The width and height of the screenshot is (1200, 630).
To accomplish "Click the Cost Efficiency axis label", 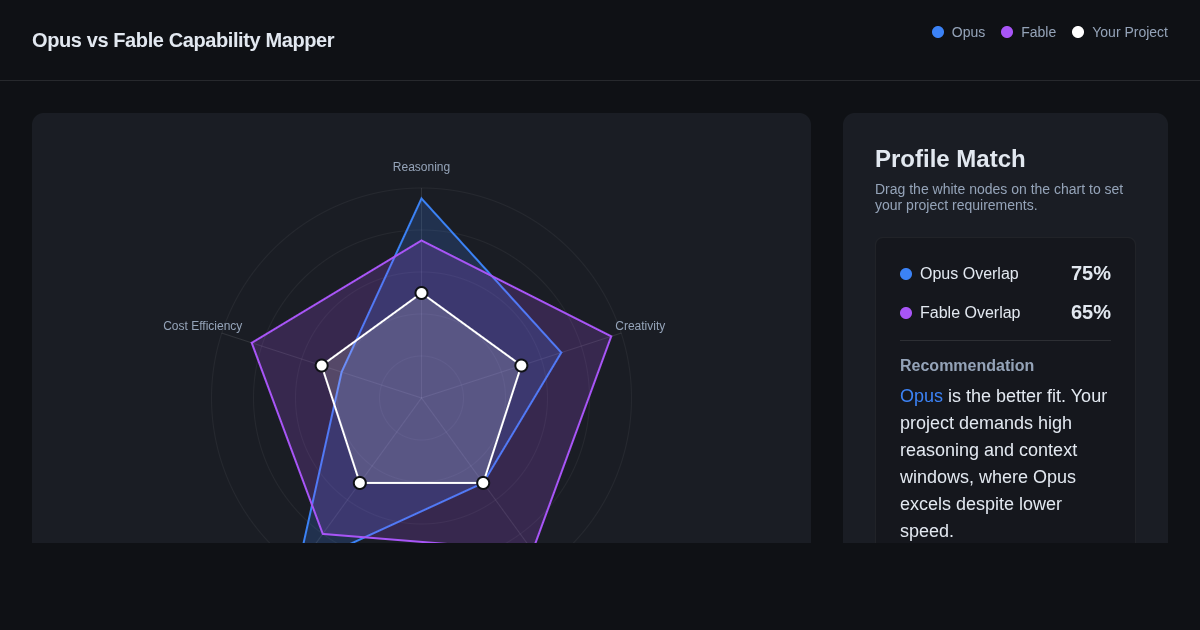I will [203, 326].
